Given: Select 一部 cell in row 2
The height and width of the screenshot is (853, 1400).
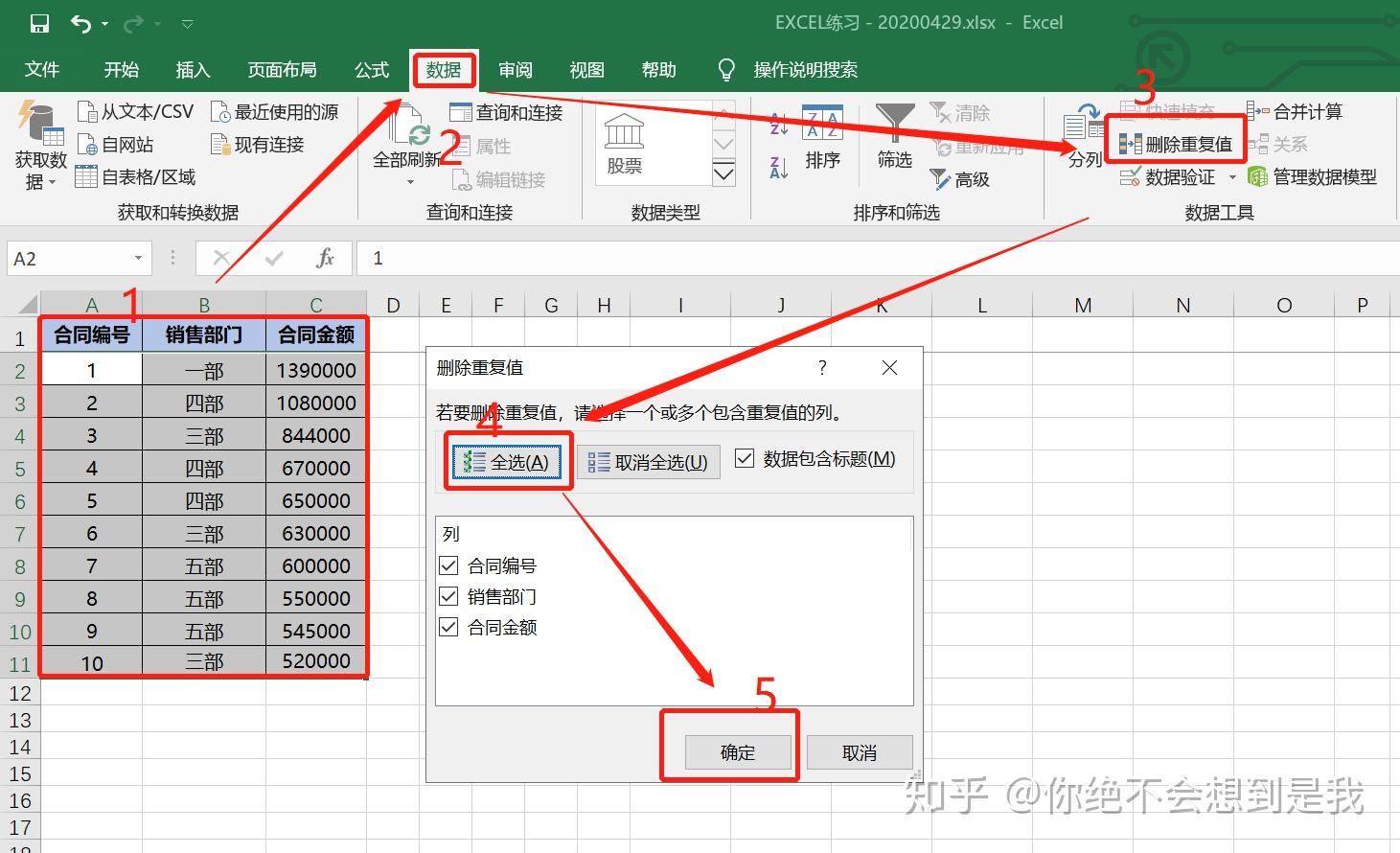Looking at the screenshot, I should pyautogui.click(x=204, y=370).
